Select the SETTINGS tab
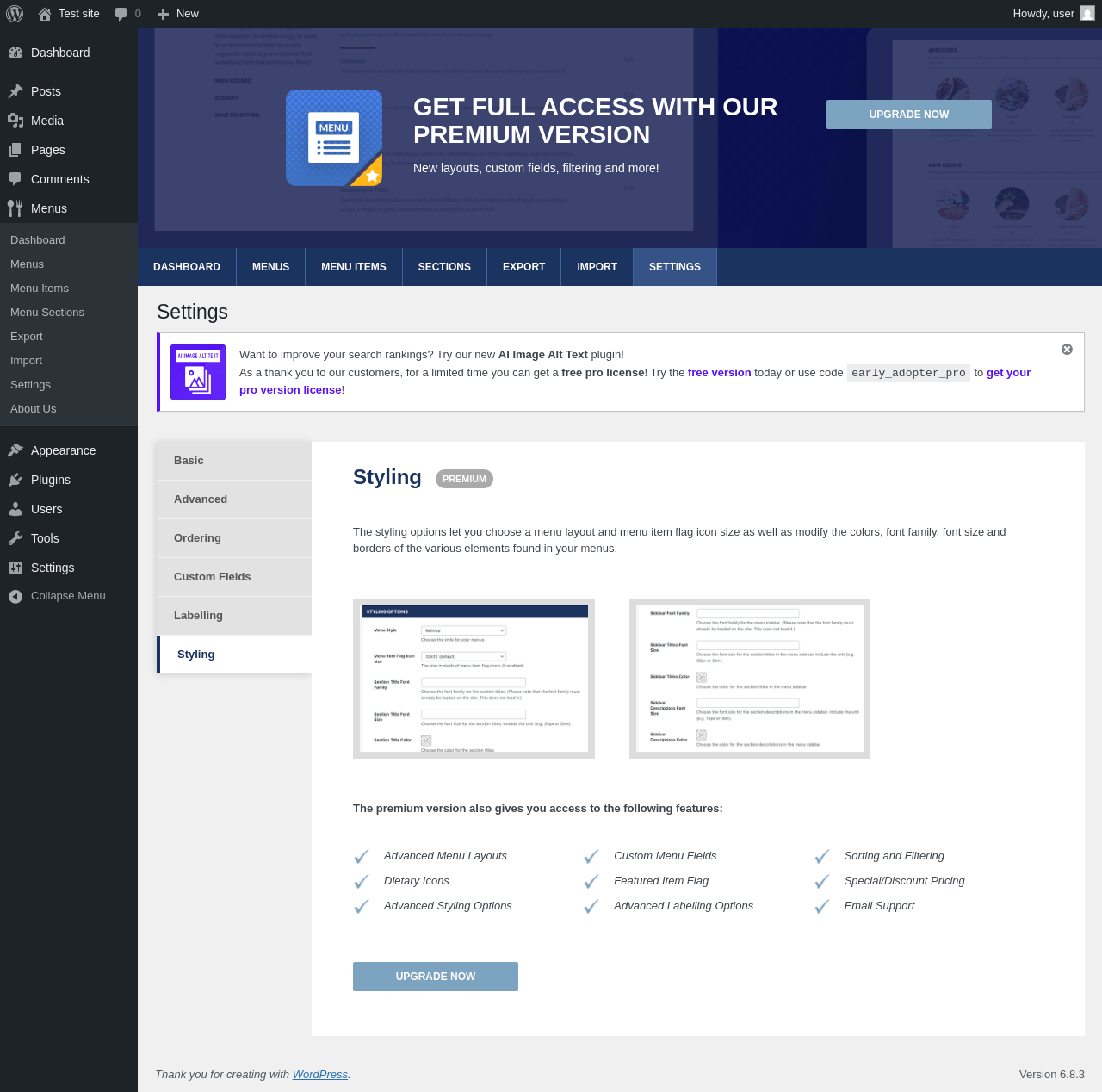Image resolution: width=1102 pixels, height=1092 pixels. pyautogui.click(x=675, y=267)
